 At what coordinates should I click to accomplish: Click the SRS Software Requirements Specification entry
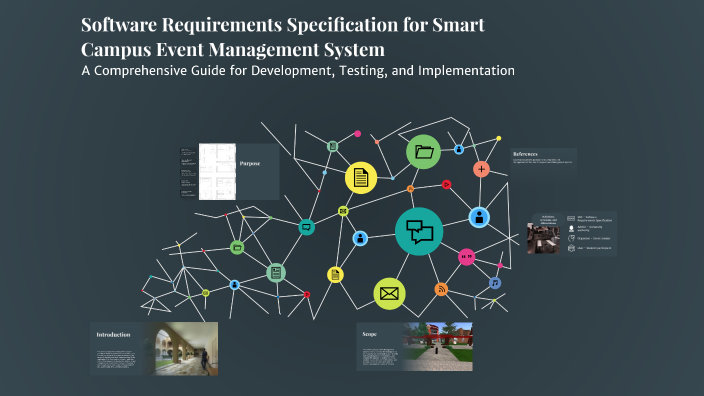click(594, 219)
